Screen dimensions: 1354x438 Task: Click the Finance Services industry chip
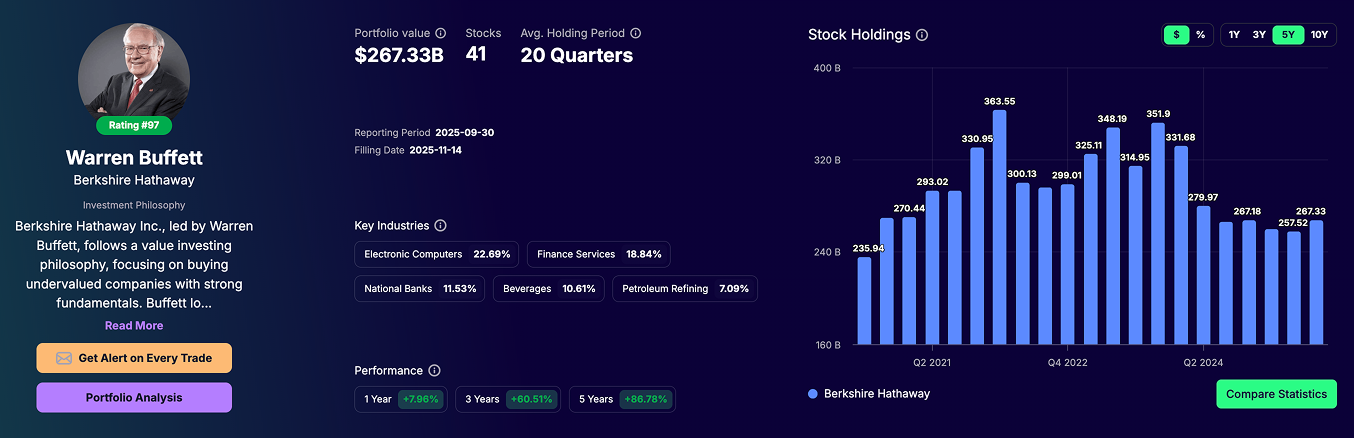click(599, 254)
